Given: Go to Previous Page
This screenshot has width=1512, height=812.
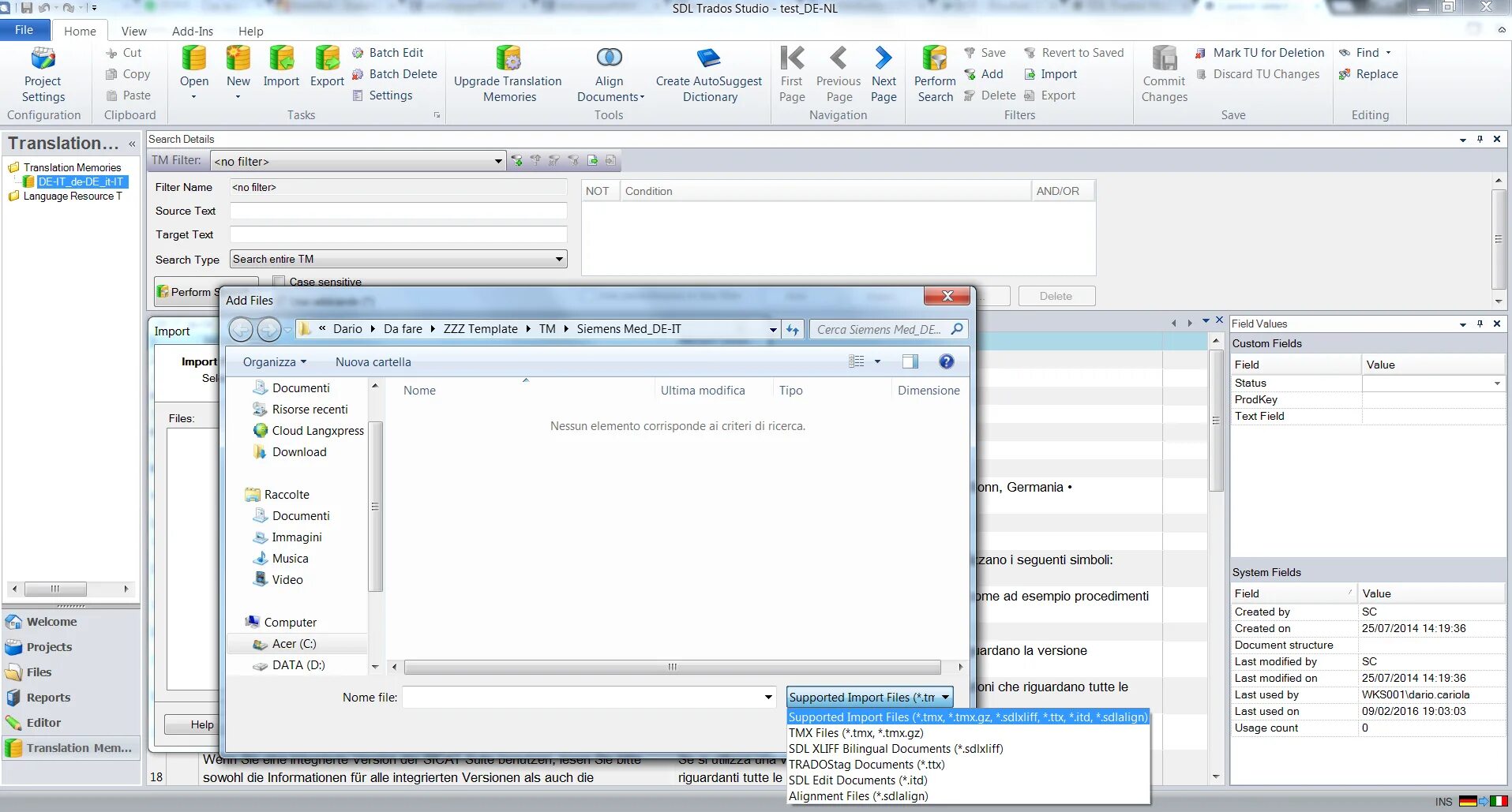Looking at the screenshot, I should pos(839,75).
